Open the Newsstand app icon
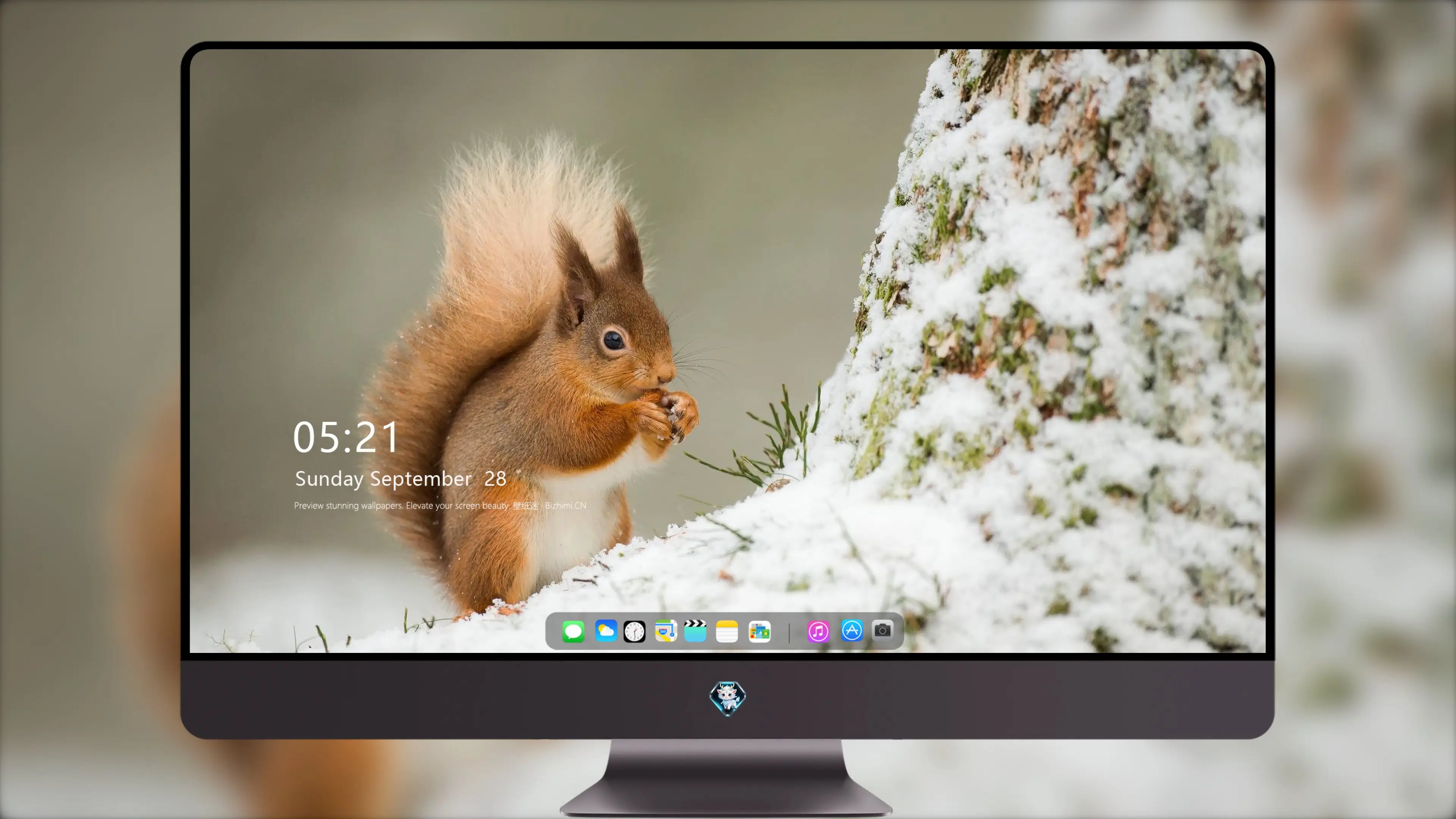The image size is (1456, 819). point(759,631)
